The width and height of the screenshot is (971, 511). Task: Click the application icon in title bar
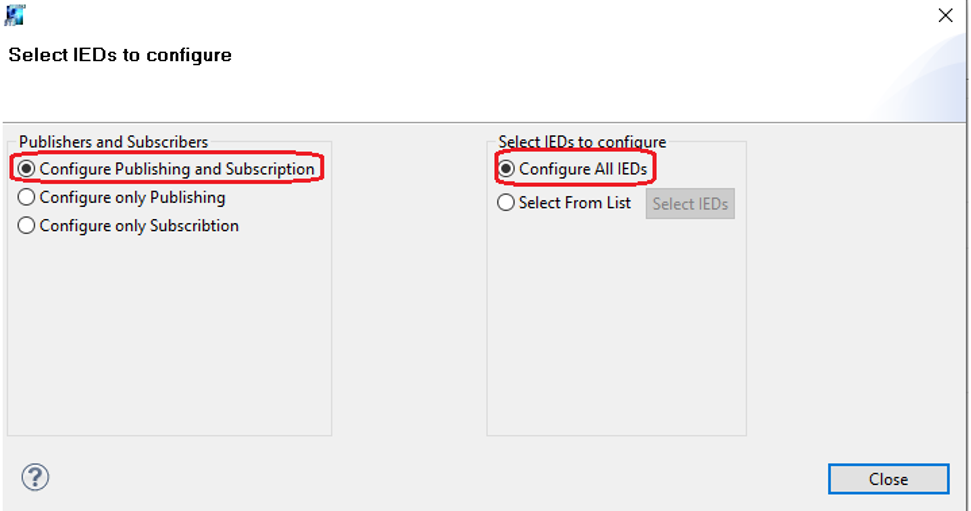[14, 15]
